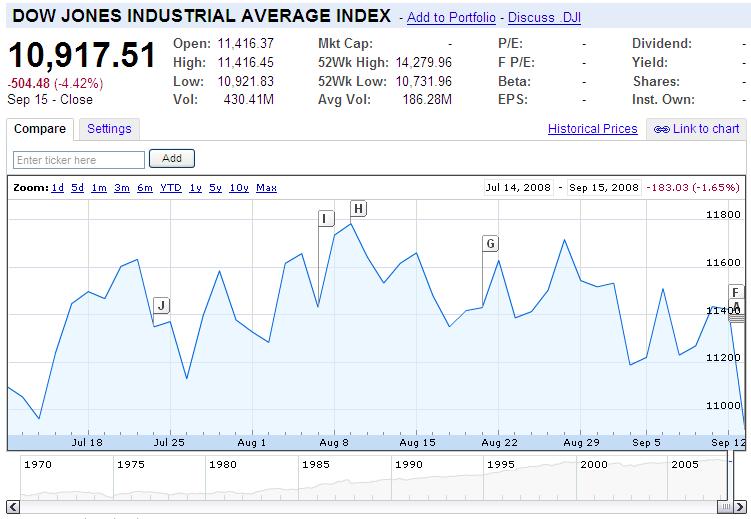This screenshot has height=519, width=751.
Task: Set chart zoom to 5d
Action: tap(77, 188)
